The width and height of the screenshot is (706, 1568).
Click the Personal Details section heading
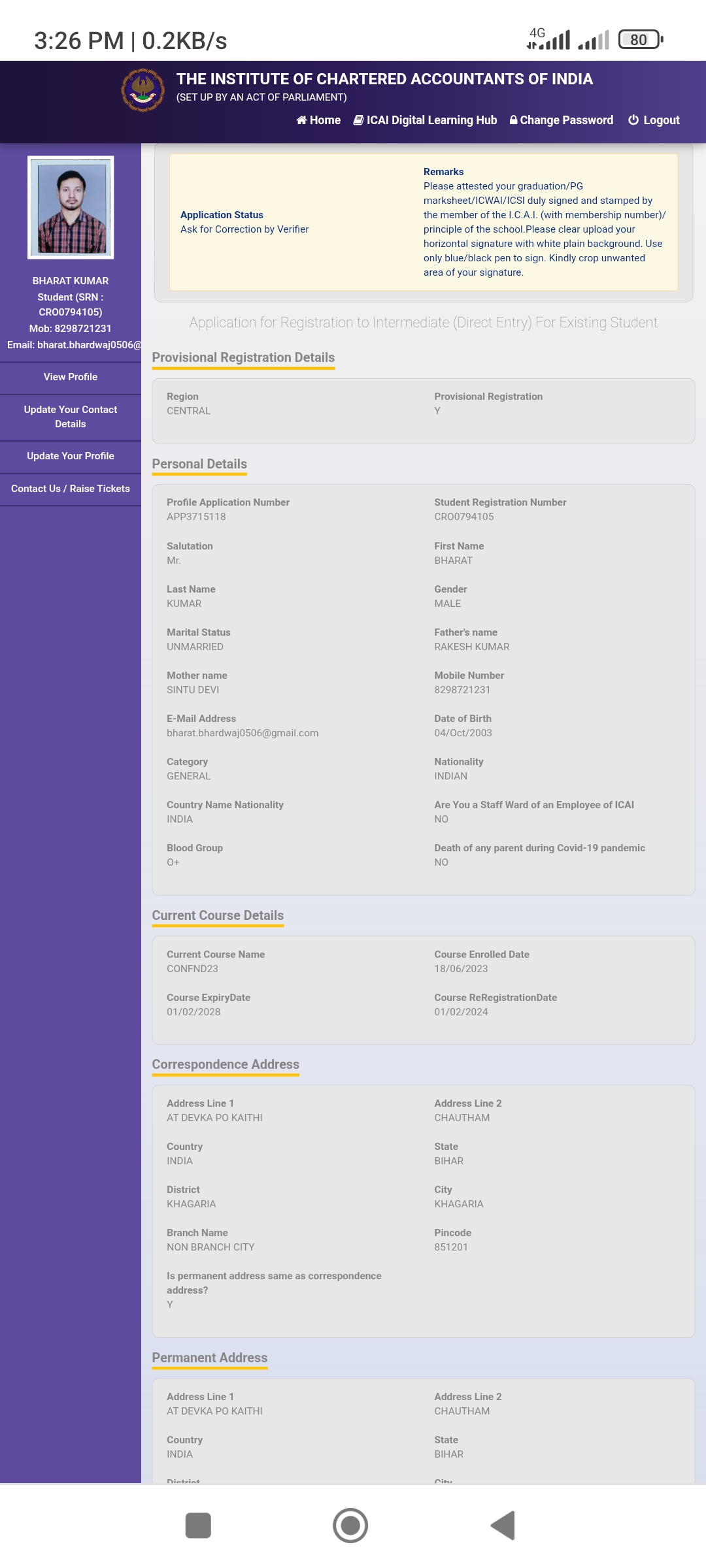(199, 464)
